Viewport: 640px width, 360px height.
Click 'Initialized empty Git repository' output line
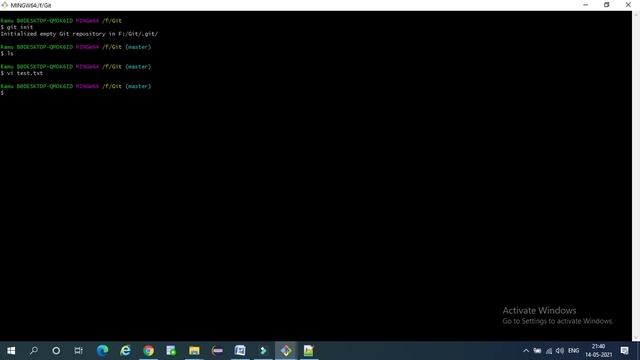coord(79,34)
